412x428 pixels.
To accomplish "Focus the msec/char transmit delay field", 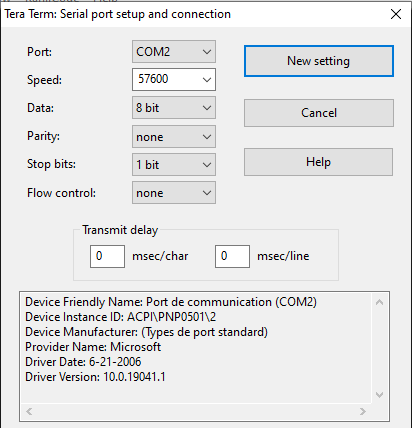I will (107, 256).
